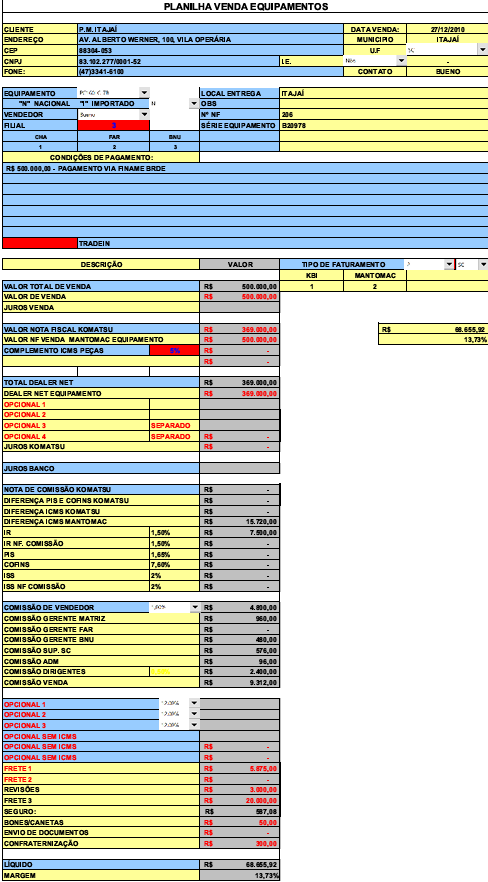
Task: Select the CONTATO value BUENO
Action: coord(448,71)
